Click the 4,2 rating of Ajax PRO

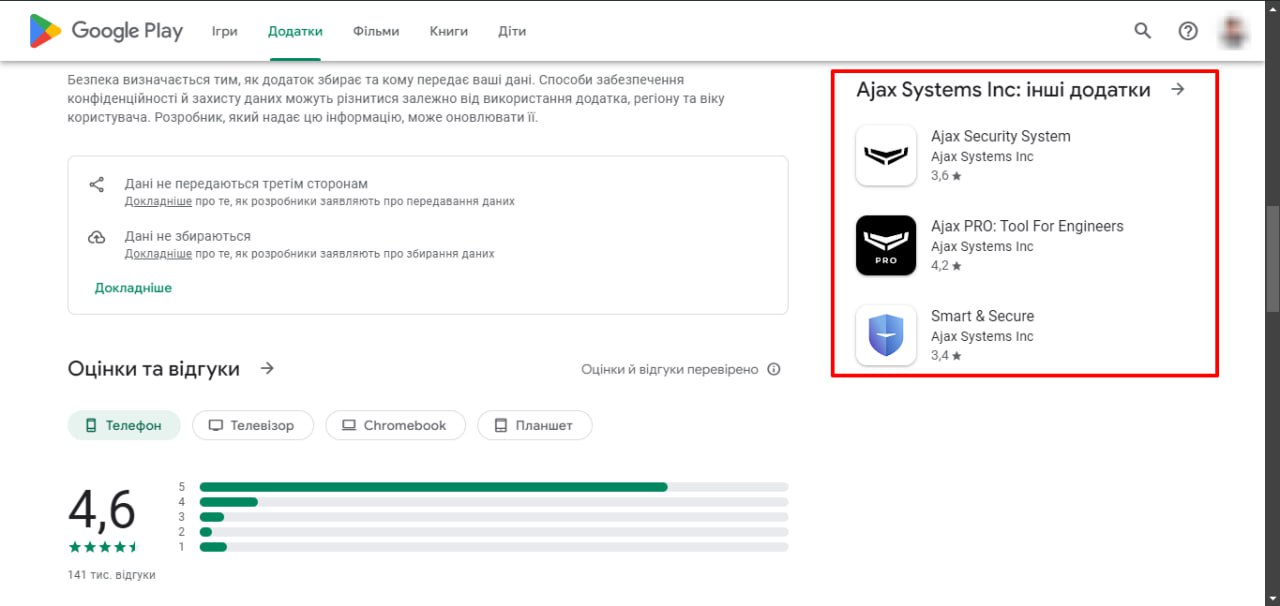pyautogui.click(x=946, y=266)
